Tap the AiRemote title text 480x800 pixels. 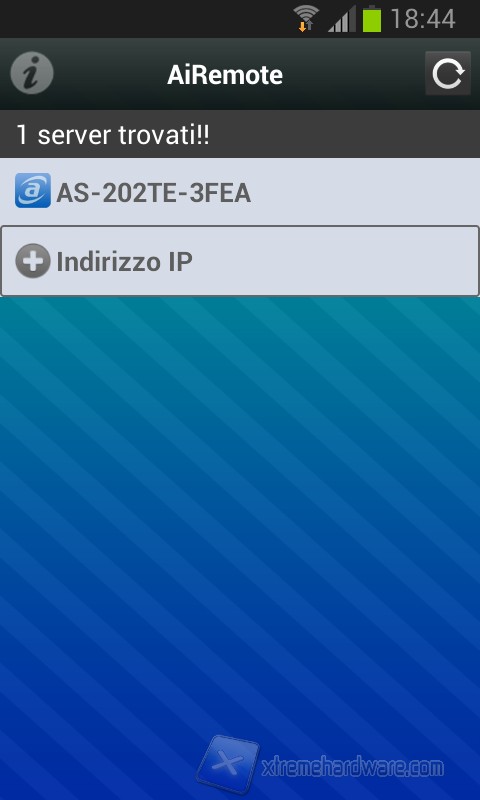[x=225, y=75]
